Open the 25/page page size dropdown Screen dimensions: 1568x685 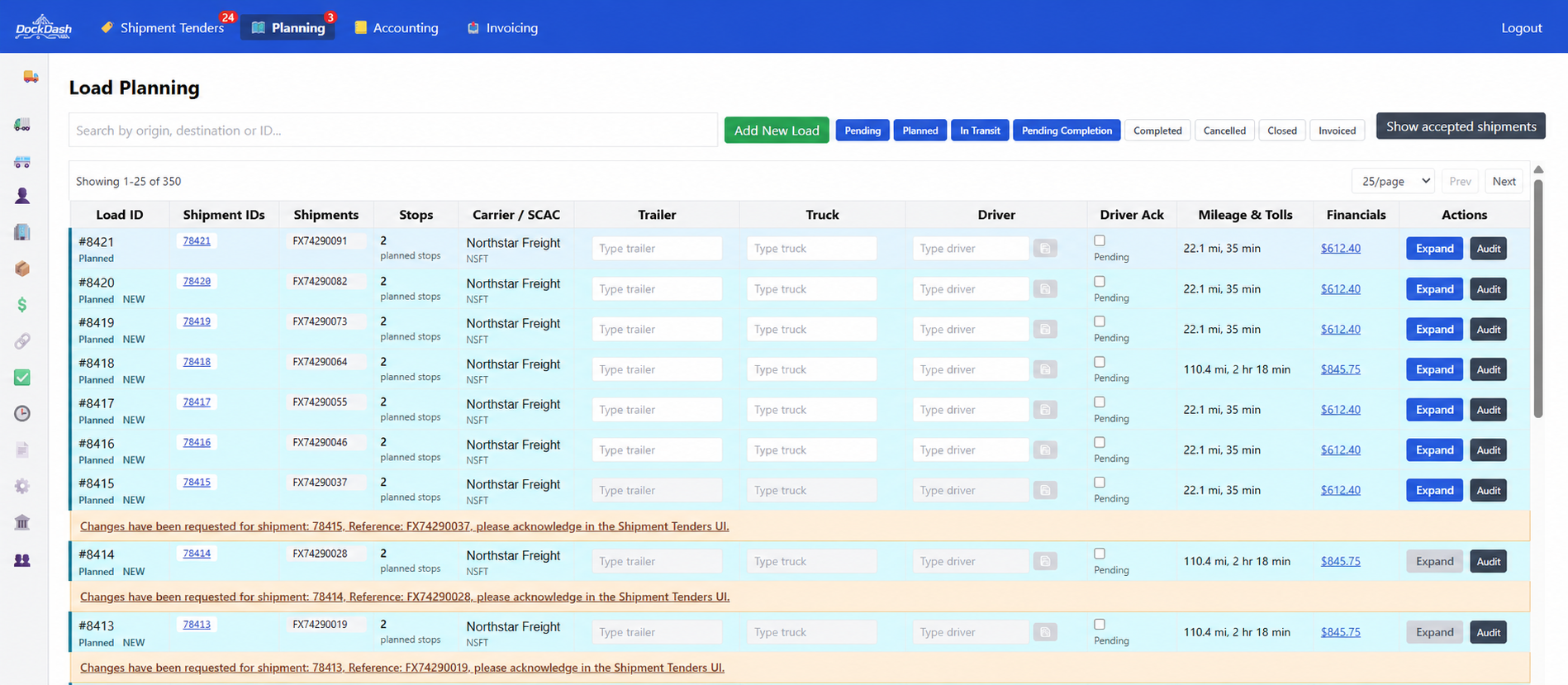tap(1393, 181)
